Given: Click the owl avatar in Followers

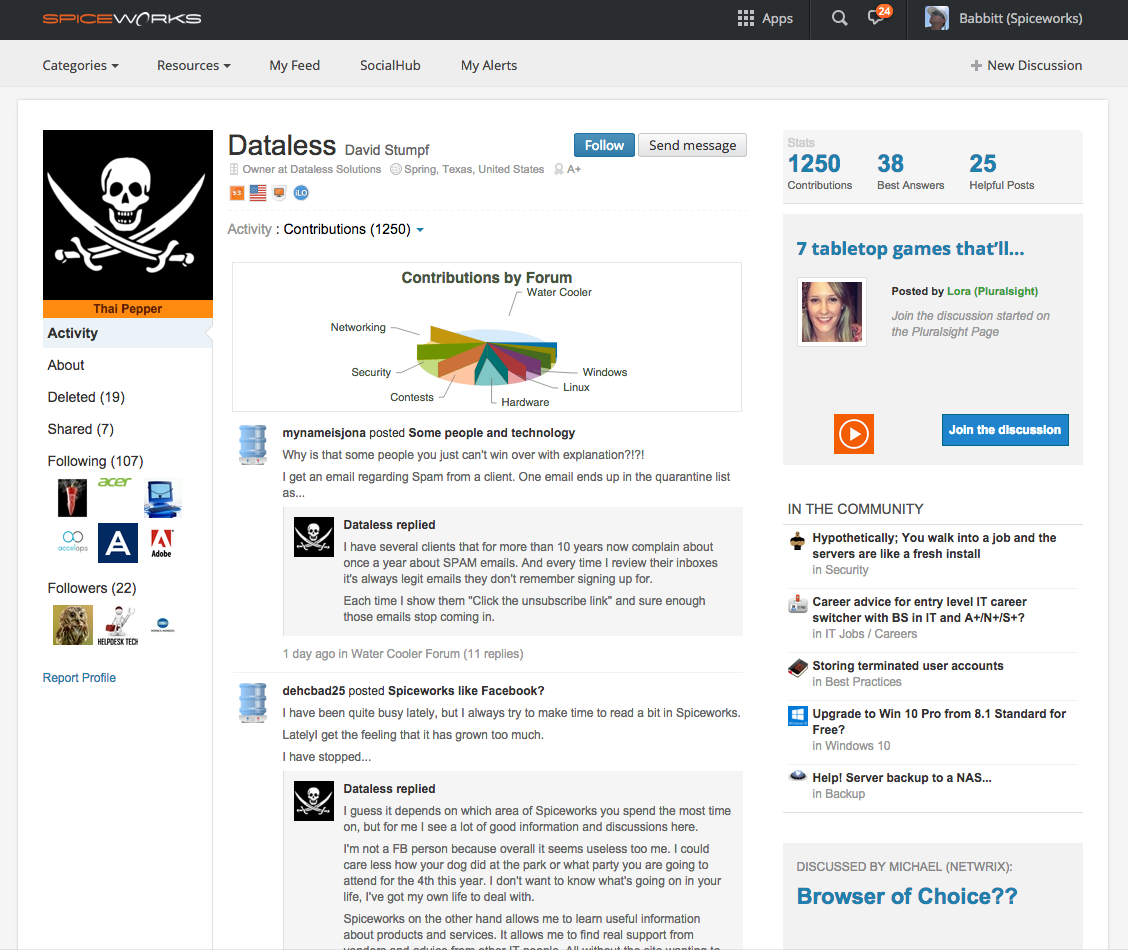Looking at the screenshot, I should 73,624.
